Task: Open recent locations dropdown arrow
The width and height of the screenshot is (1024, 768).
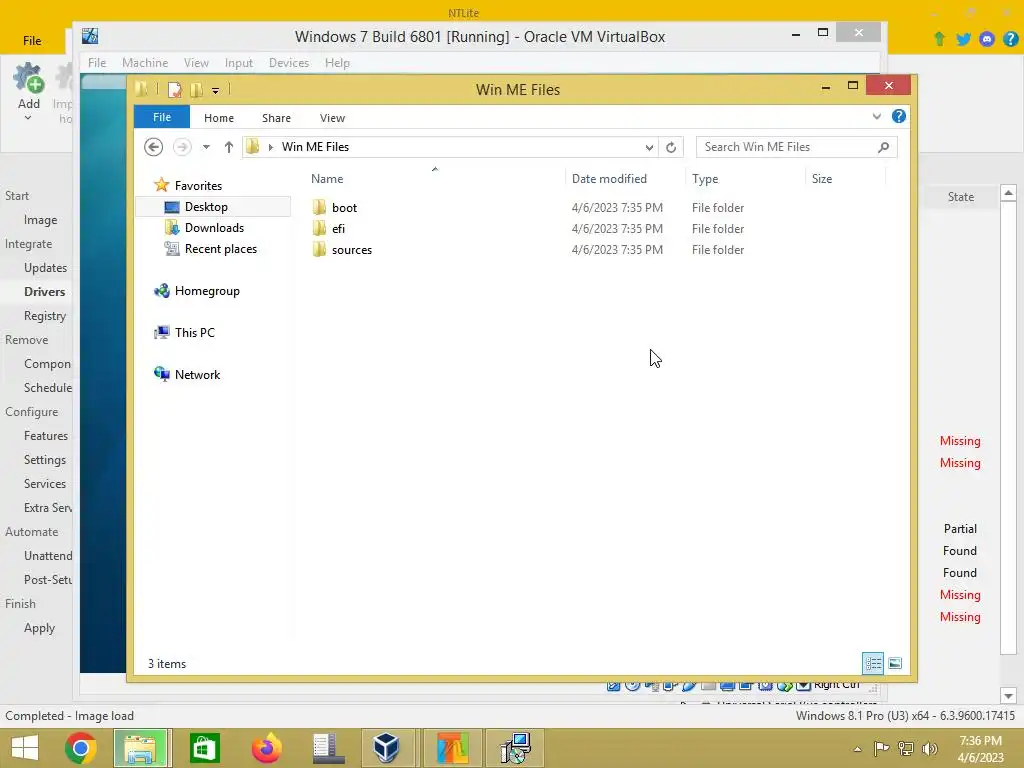Action: [206, 147]
